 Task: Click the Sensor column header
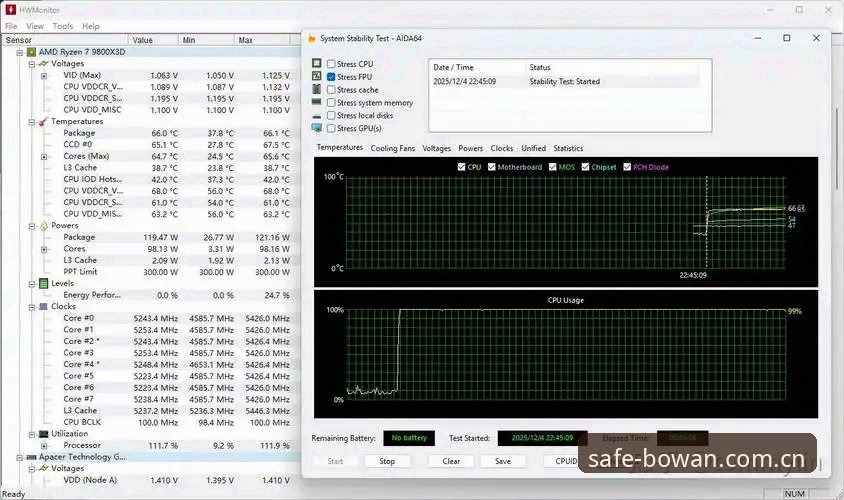pos(65,40)
